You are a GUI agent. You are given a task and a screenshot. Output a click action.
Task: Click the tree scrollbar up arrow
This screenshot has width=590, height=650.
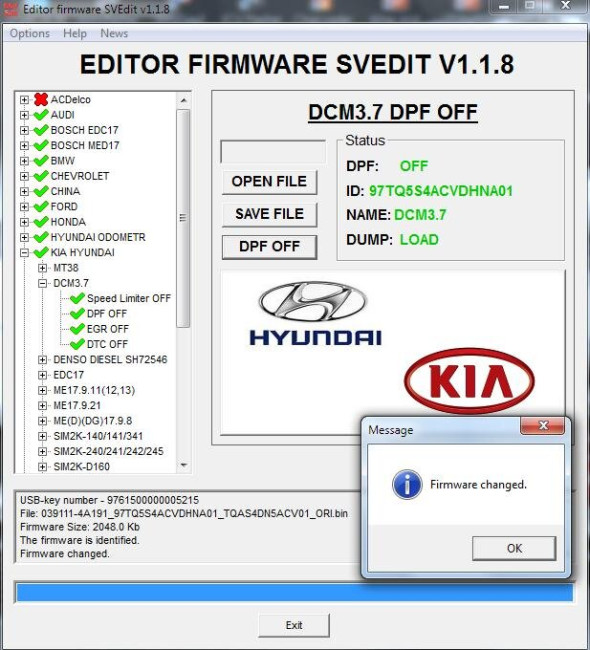pos(183,100)
